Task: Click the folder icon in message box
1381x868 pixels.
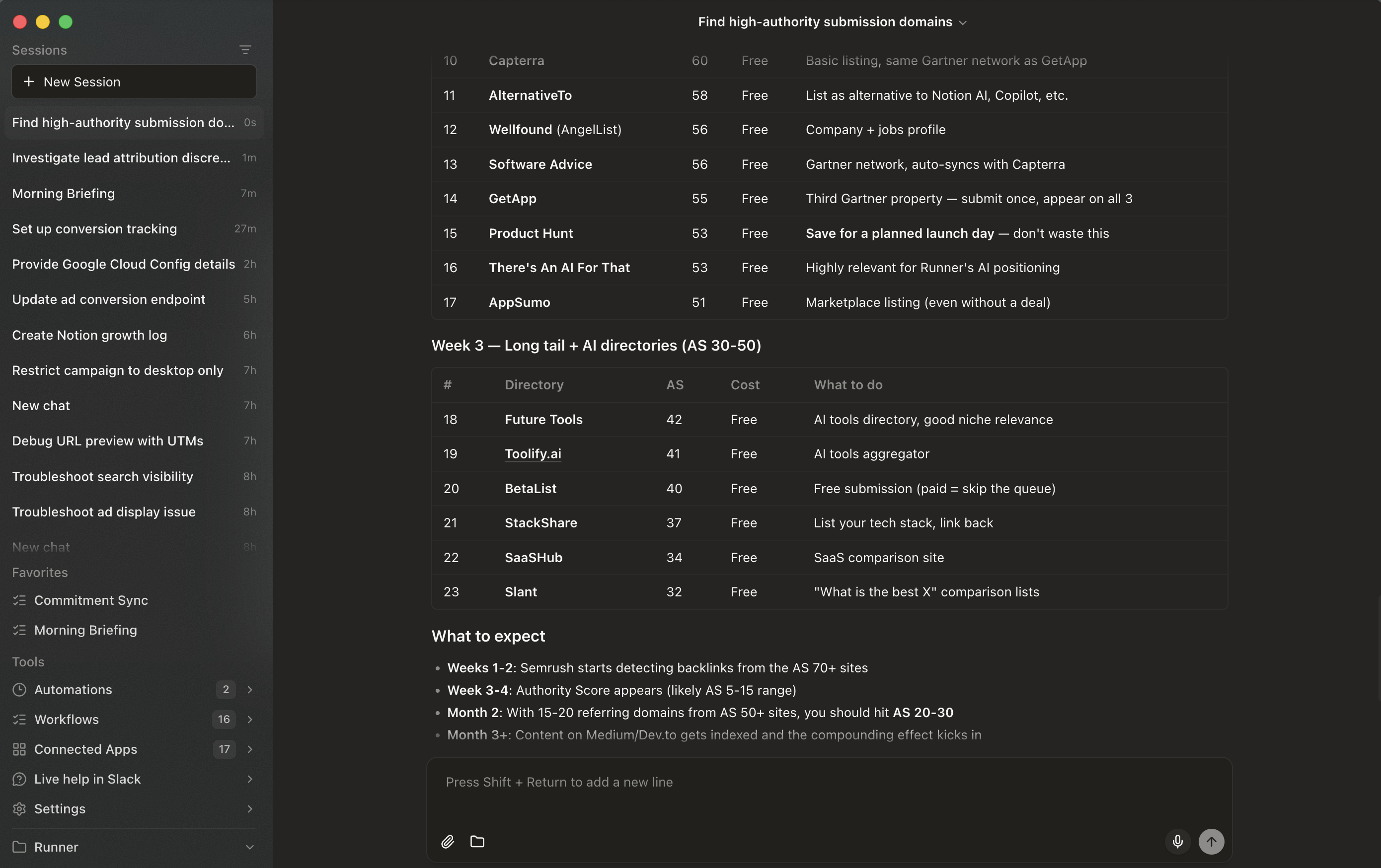Action: [477, 841]
